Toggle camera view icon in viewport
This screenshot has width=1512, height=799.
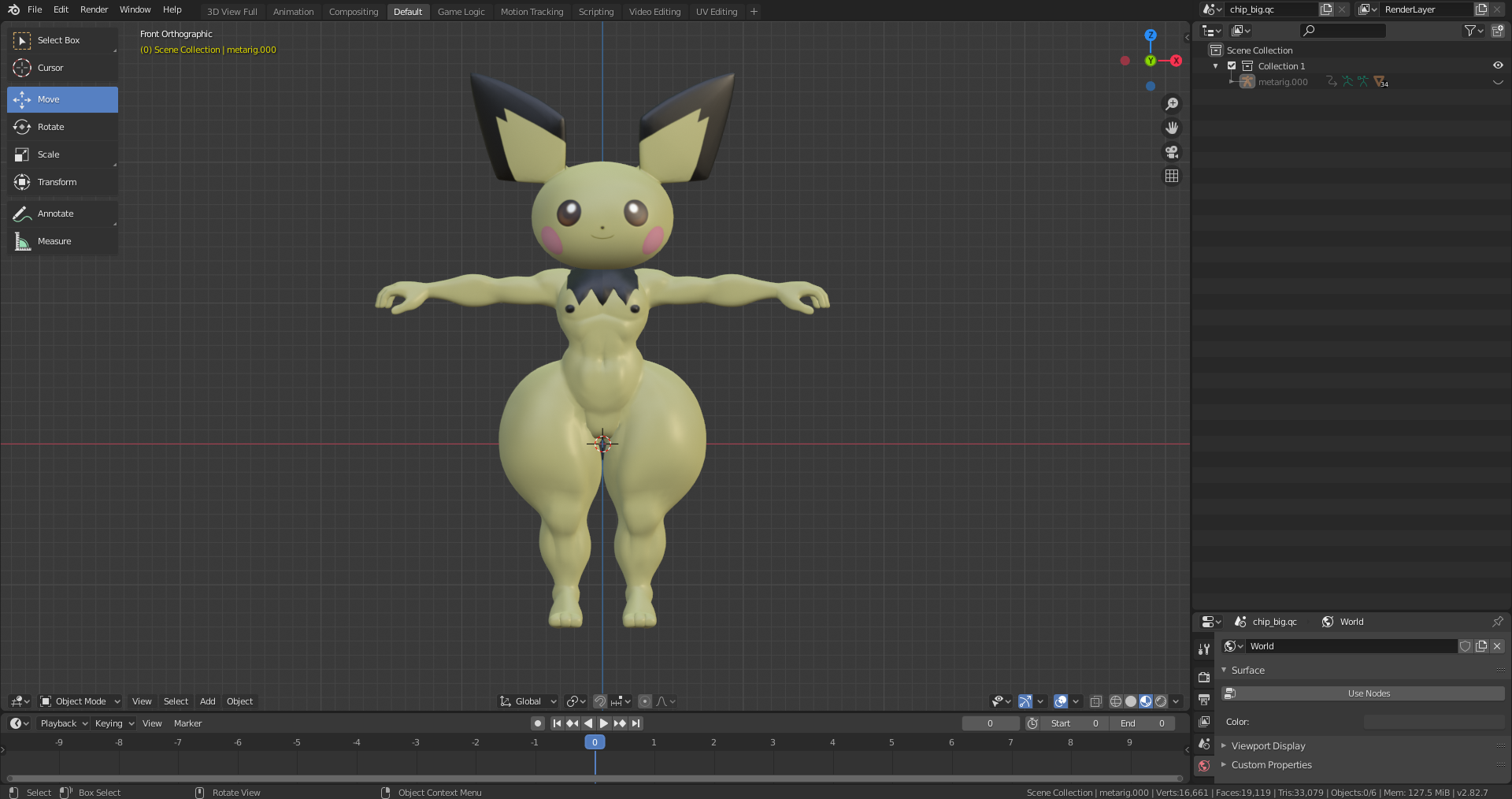point(1172,152)
